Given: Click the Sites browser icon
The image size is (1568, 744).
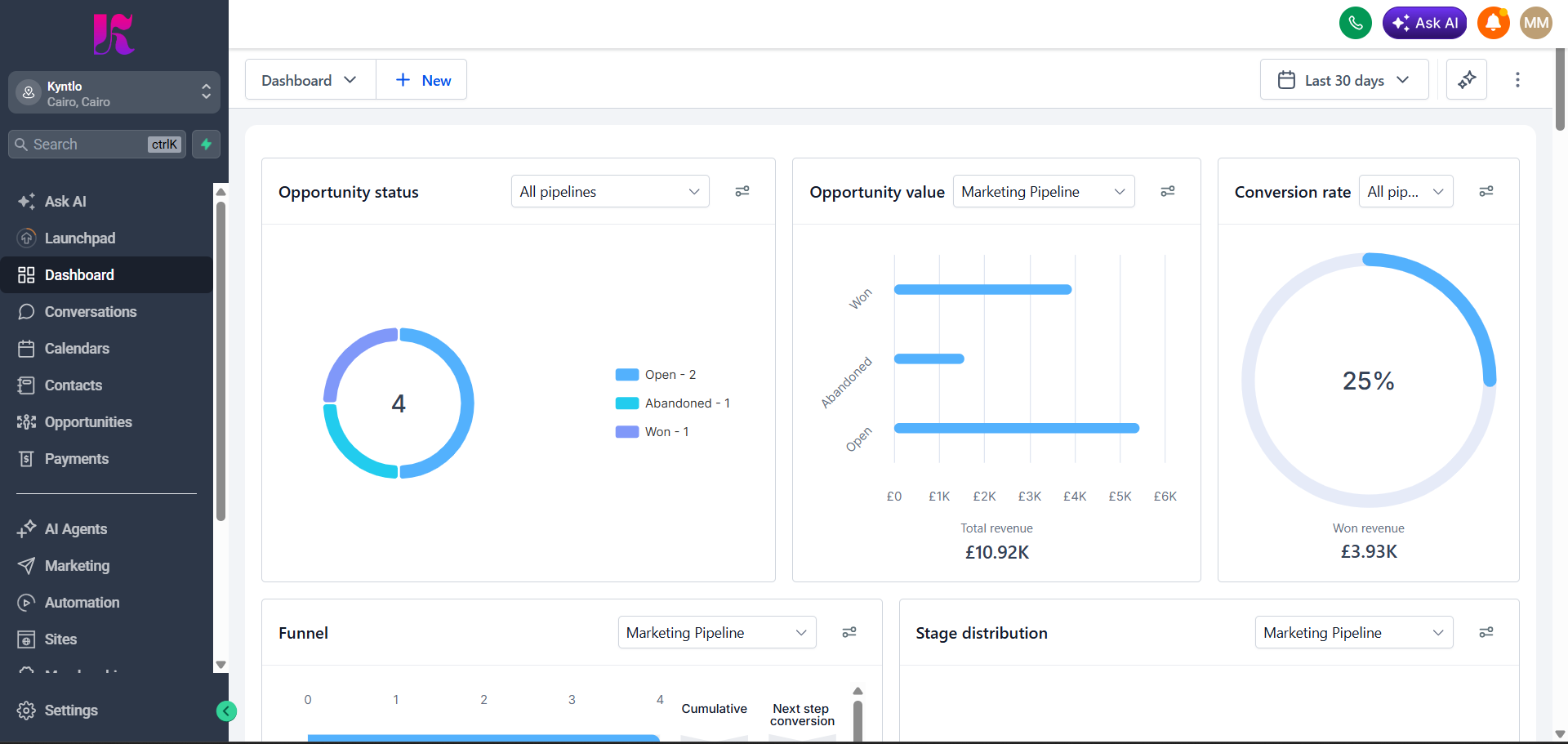Looking at the screenshot, I should pyautogui.click(x=26, y=639).
